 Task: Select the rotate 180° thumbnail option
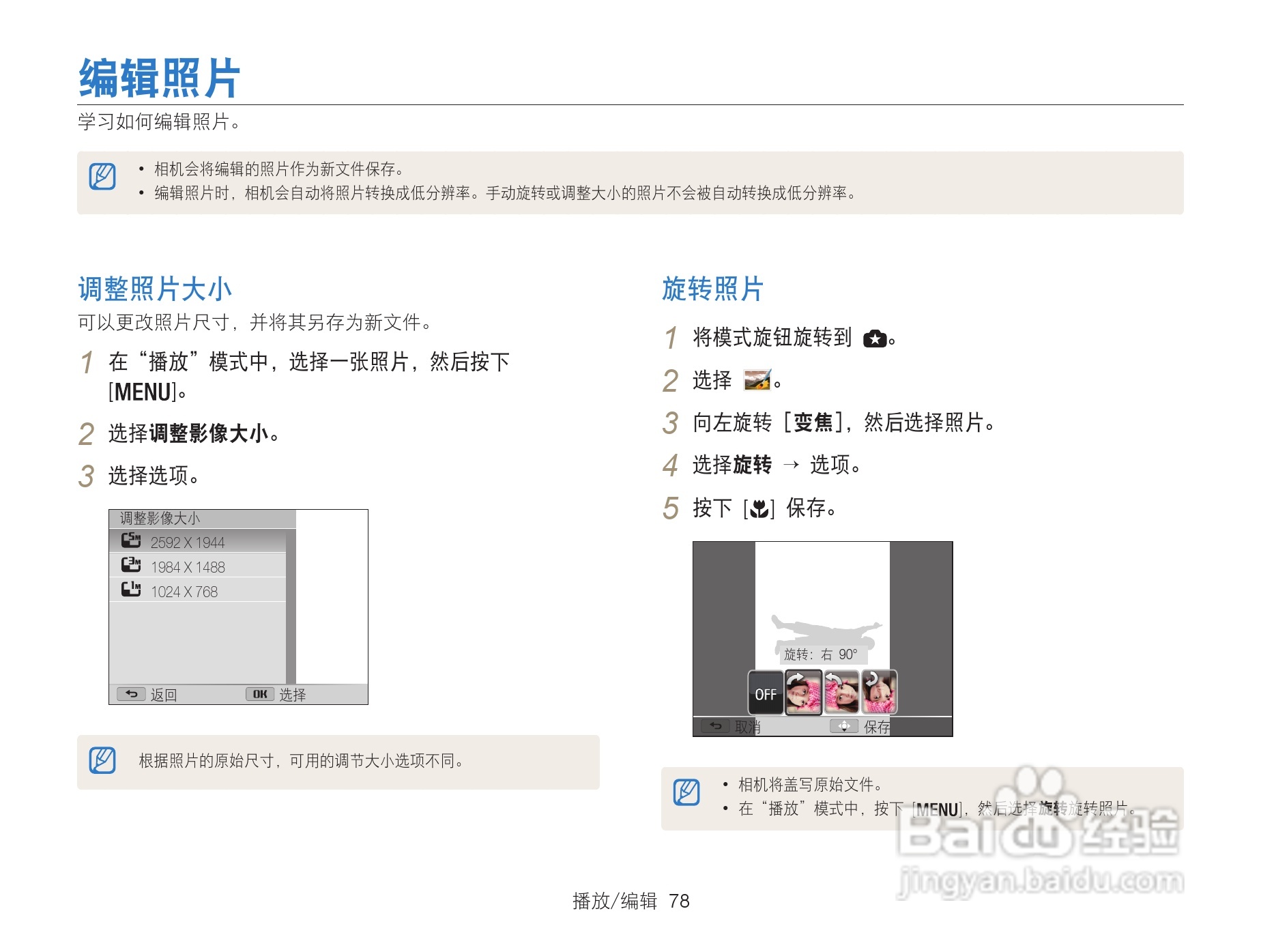tap(879, 692)
